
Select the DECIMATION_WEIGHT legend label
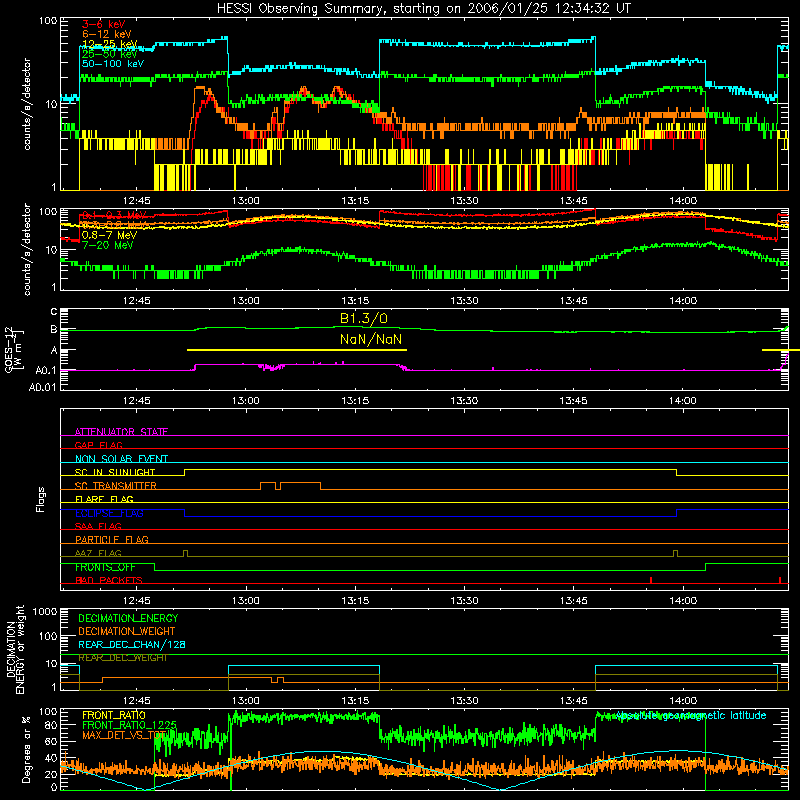pyautogui.click(x=127, y=632)
